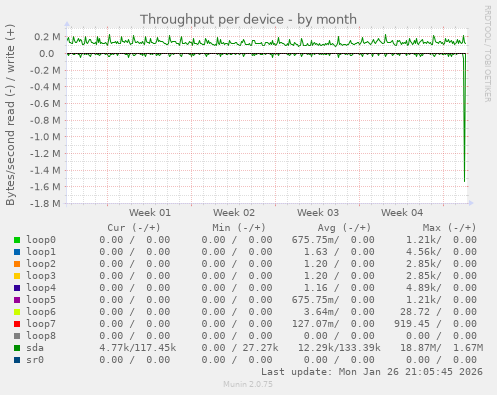Screen dimensions: 497x395
Task: Select the loop3 yellow legend swatch
Action: pos(17,276)
